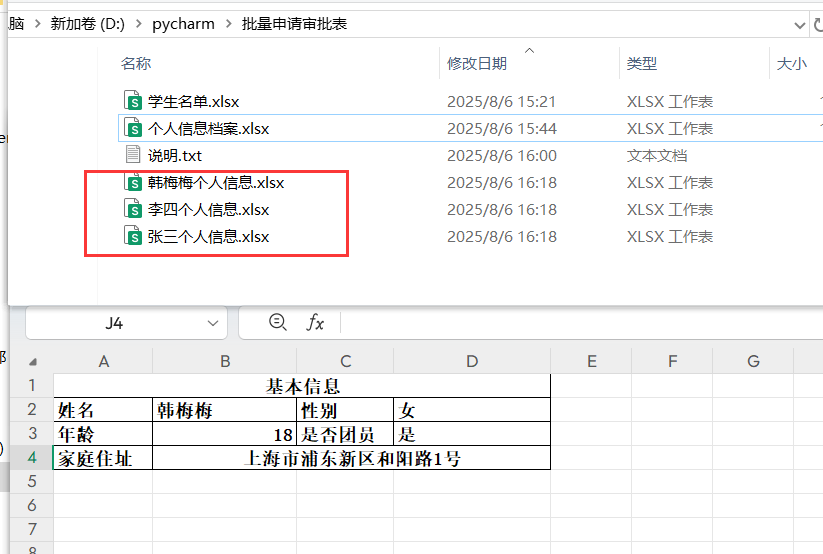Image resolution: width=823 pixels, height=554 pixels.
Task: Click the cell labeled 姓名
Action: tap(103, 410)
